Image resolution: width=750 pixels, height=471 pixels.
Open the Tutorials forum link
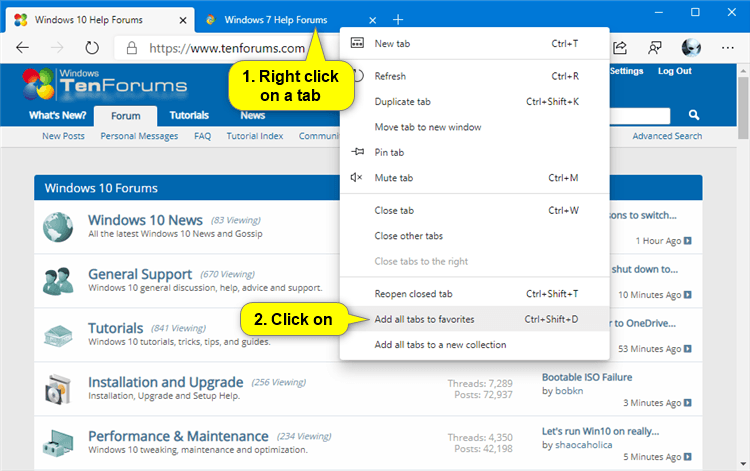(x=115, y=328)
